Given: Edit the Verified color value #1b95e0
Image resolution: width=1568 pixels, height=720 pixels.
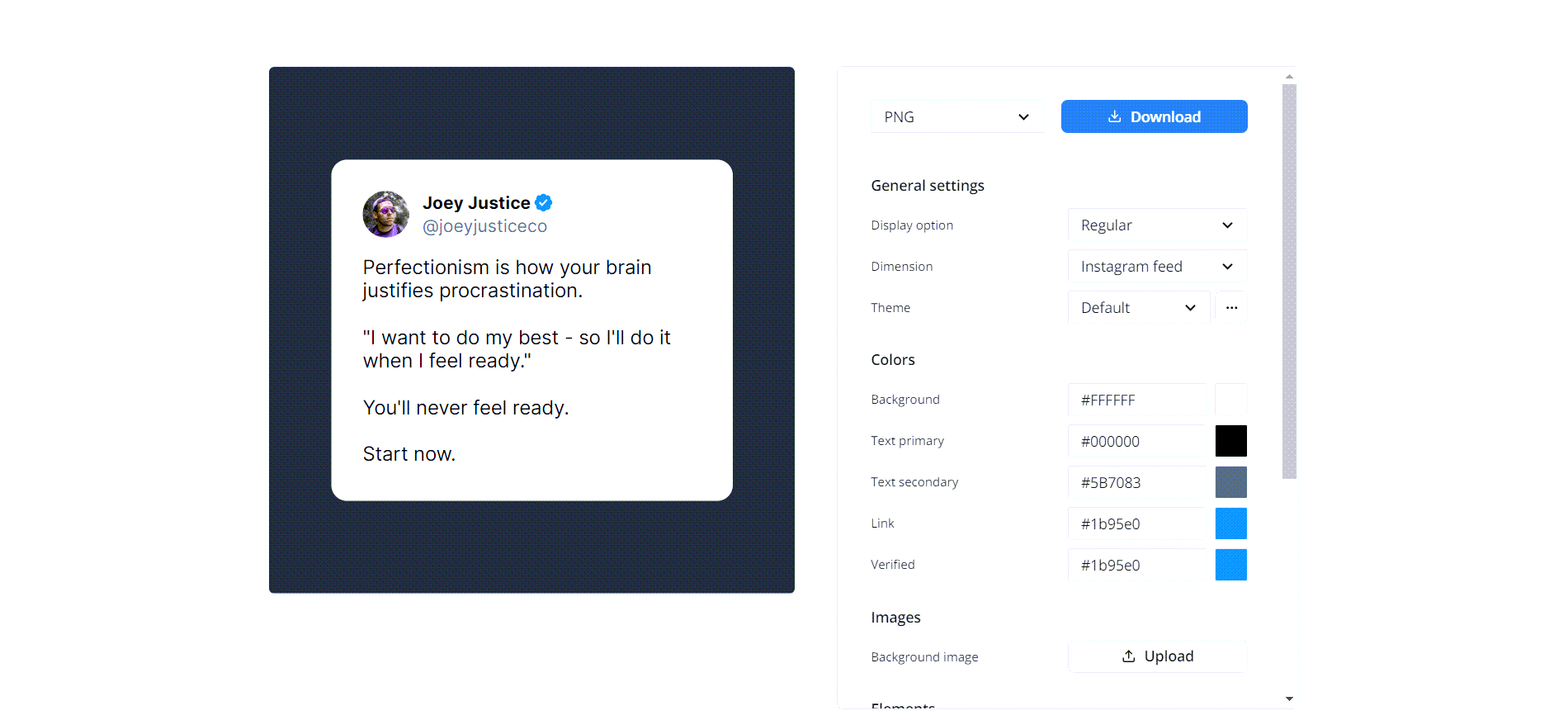Looking at the screenshot, I should (x=1136, y=565).
